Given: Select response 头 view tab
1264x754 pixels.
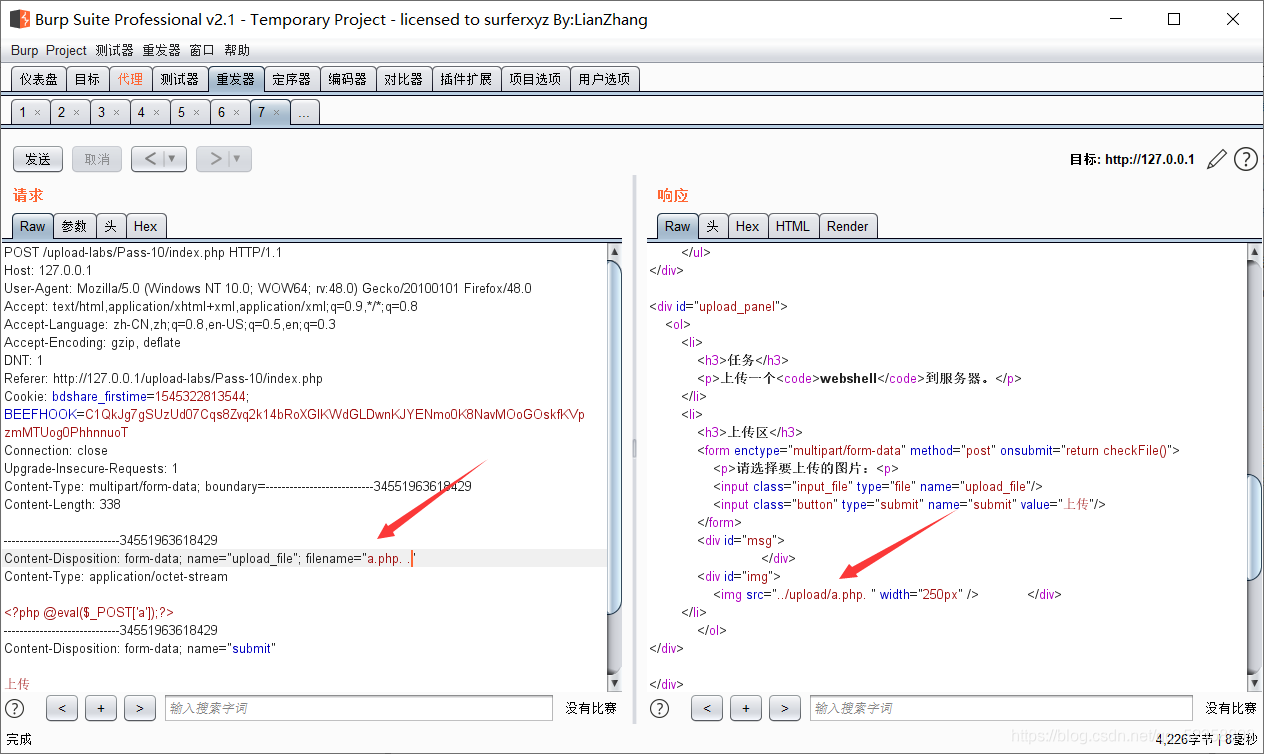Looking at the screenshot, I should pyautogui.click(x=712, y=226).
